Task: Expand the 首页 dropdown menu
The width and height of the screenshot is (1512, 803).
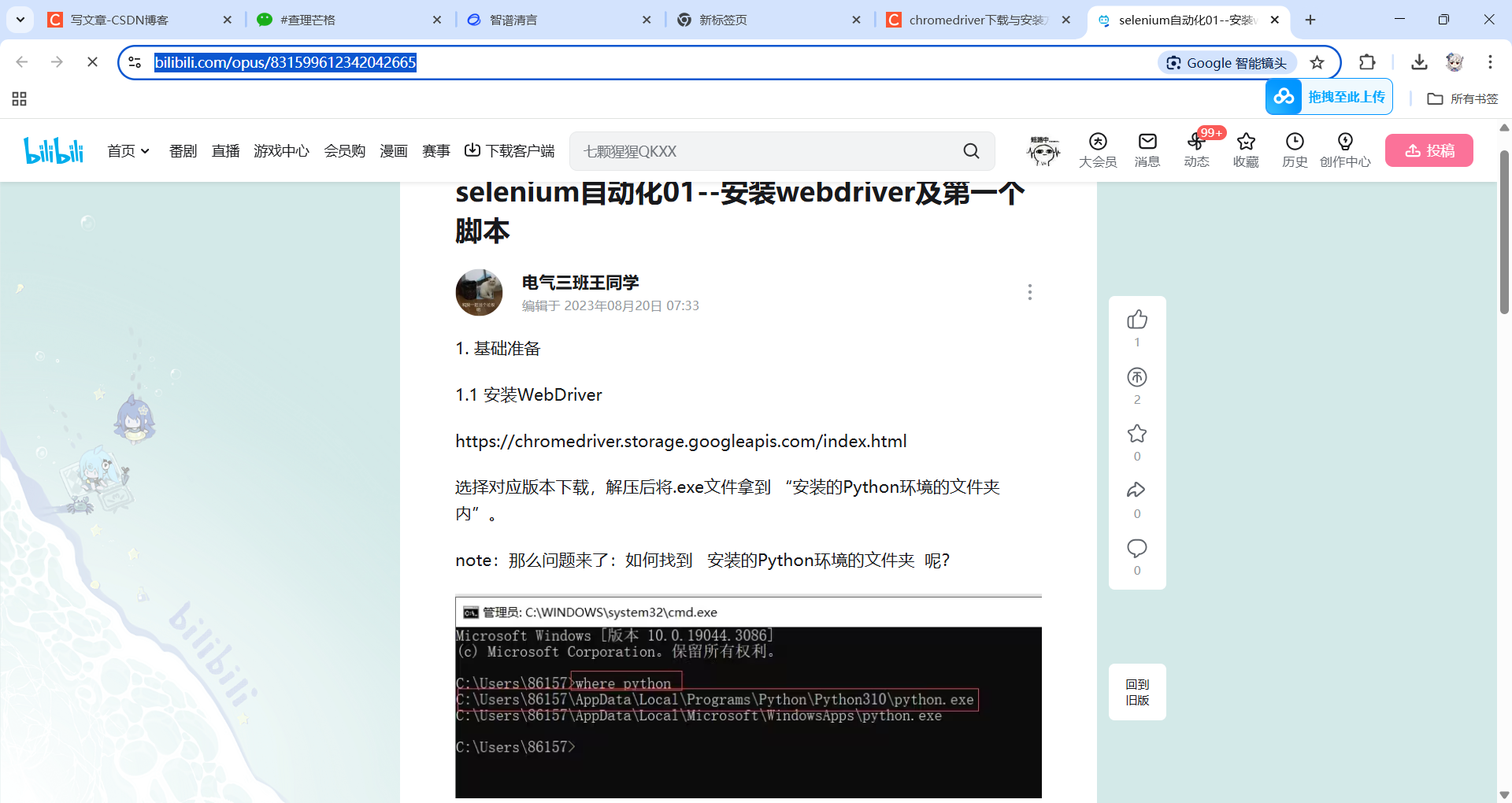Action: tap(128, 151)
